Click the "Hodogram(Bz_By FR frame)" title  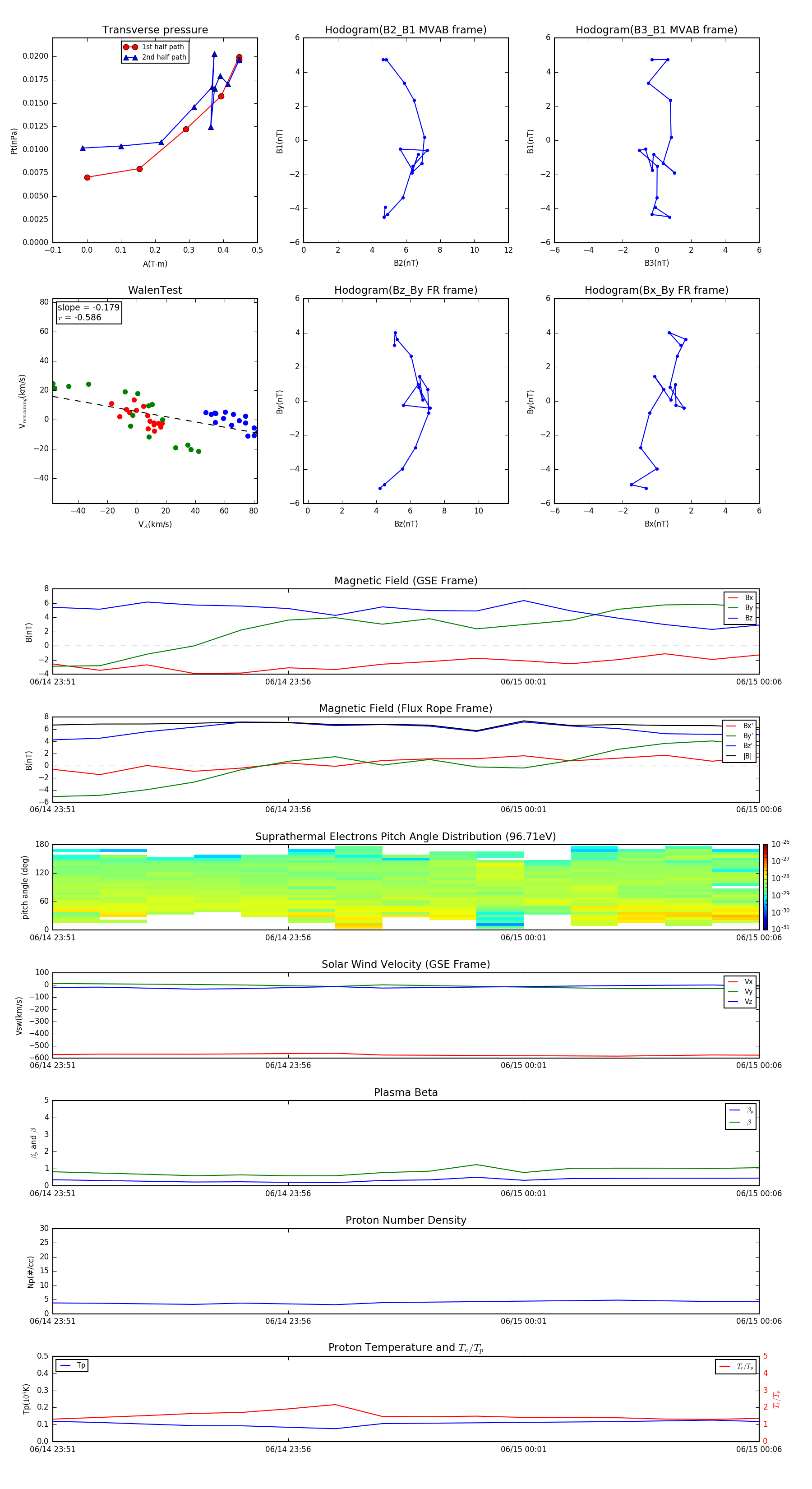coord(406,290)
